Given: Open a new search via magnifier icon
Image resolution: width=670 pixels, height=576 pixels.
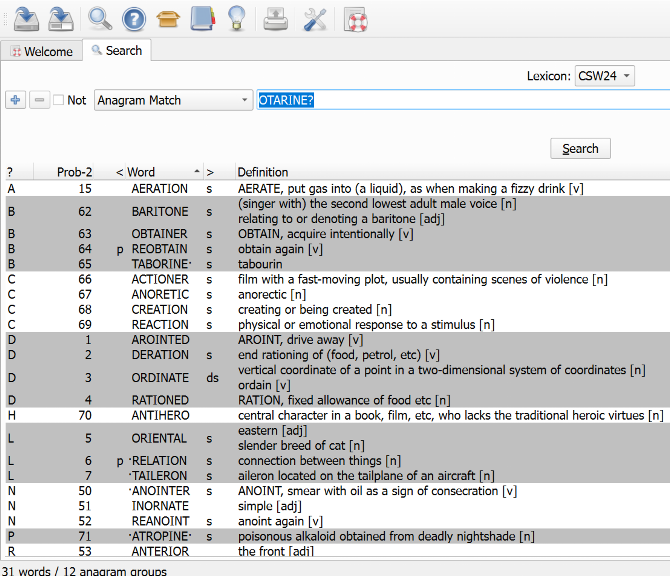Looking at the screenshot, I should coord(100,18).
